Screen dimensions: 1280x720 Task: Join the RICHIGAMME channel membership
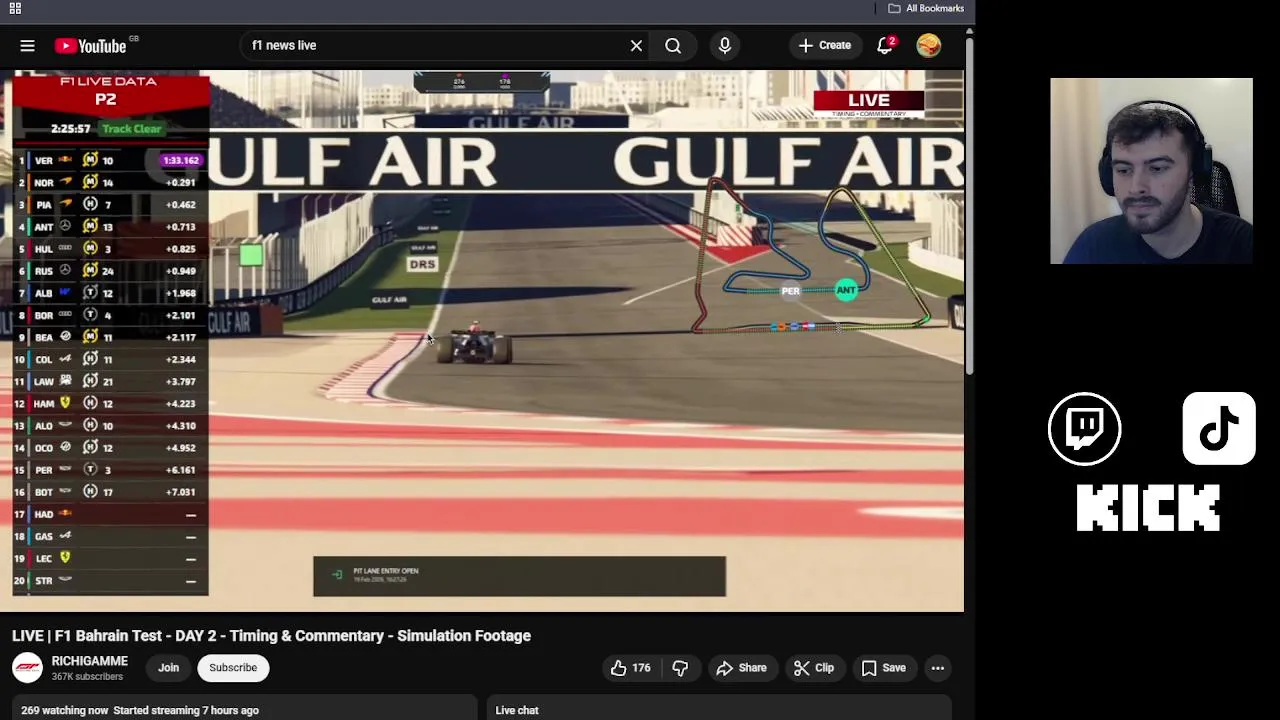(168, 668)
